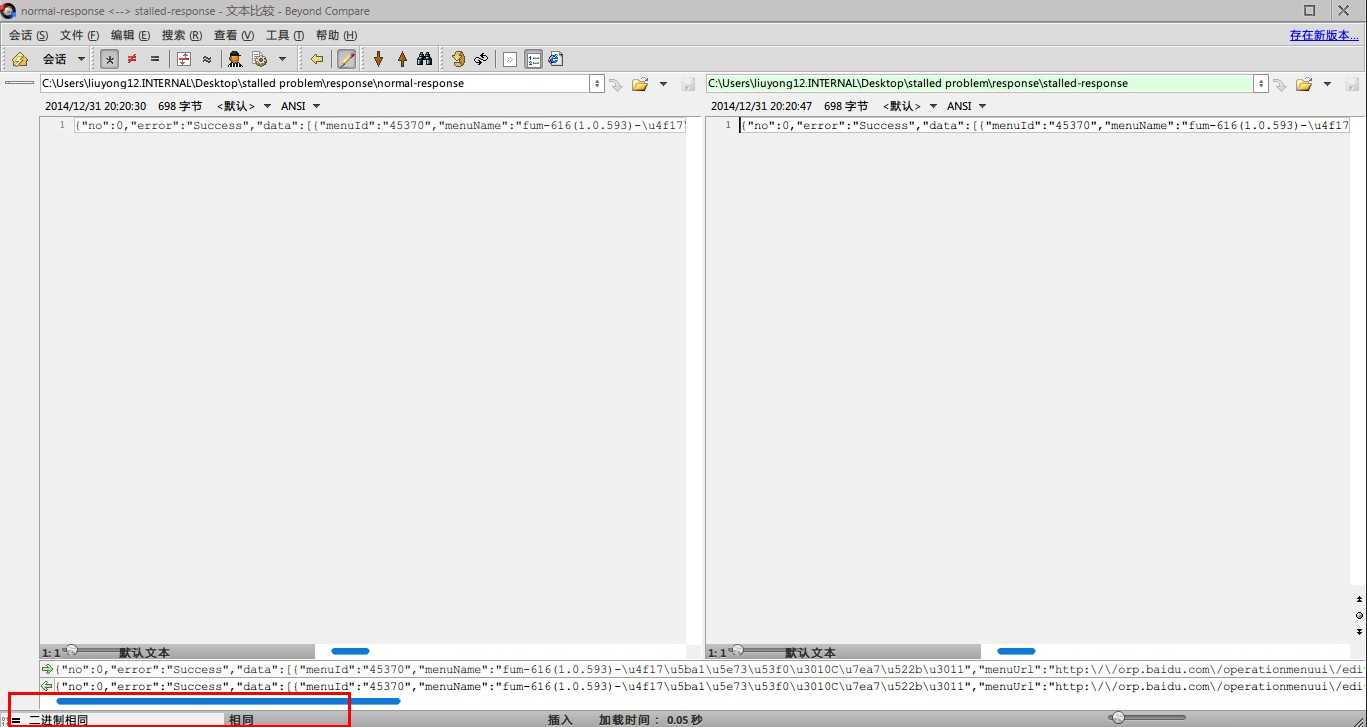Click left pane 默认文本 slider handle
Screen dimensions: 1367x727
coord(71,650)
